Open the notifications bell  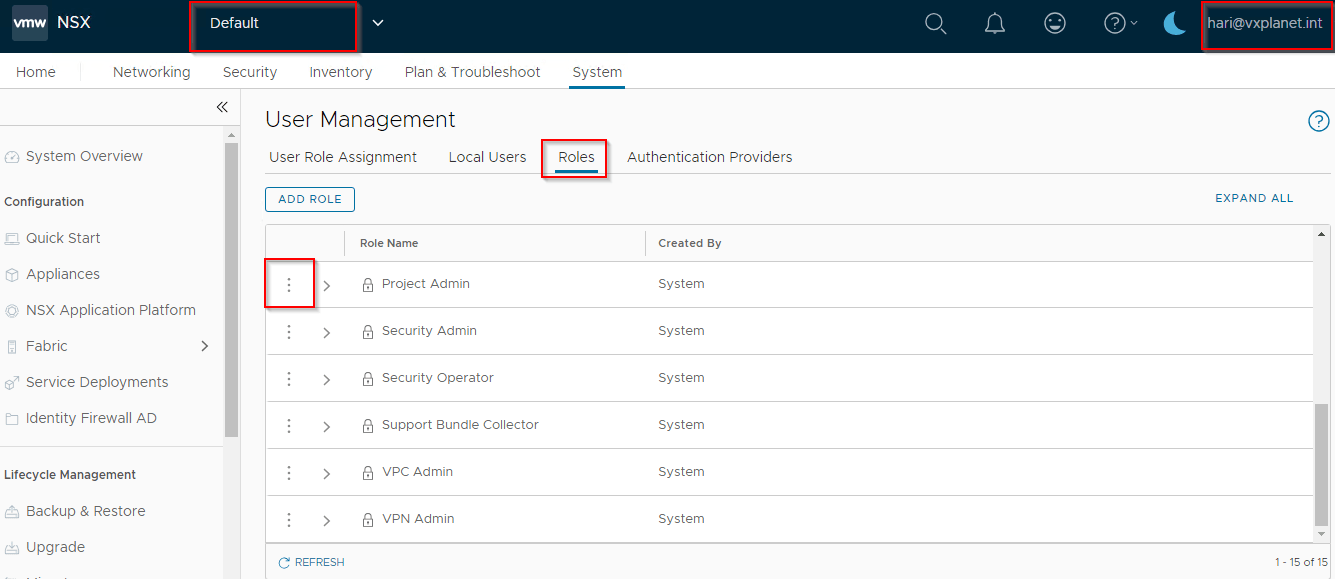(995, 24)
